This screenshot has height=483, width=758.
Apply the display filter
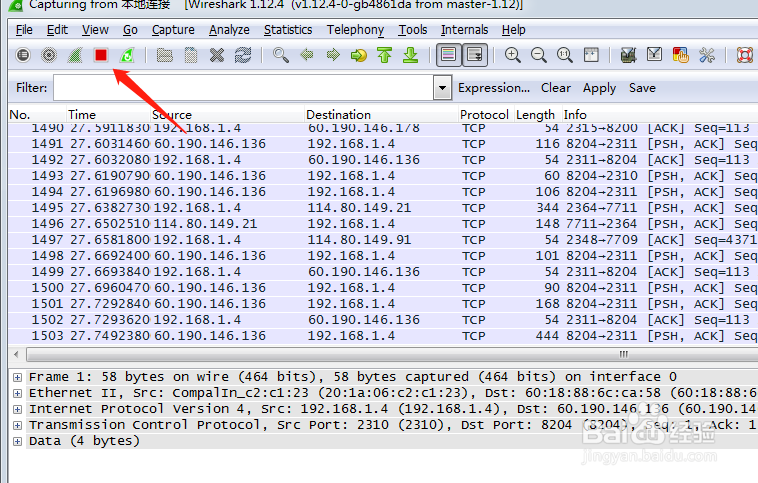point(599,88)
